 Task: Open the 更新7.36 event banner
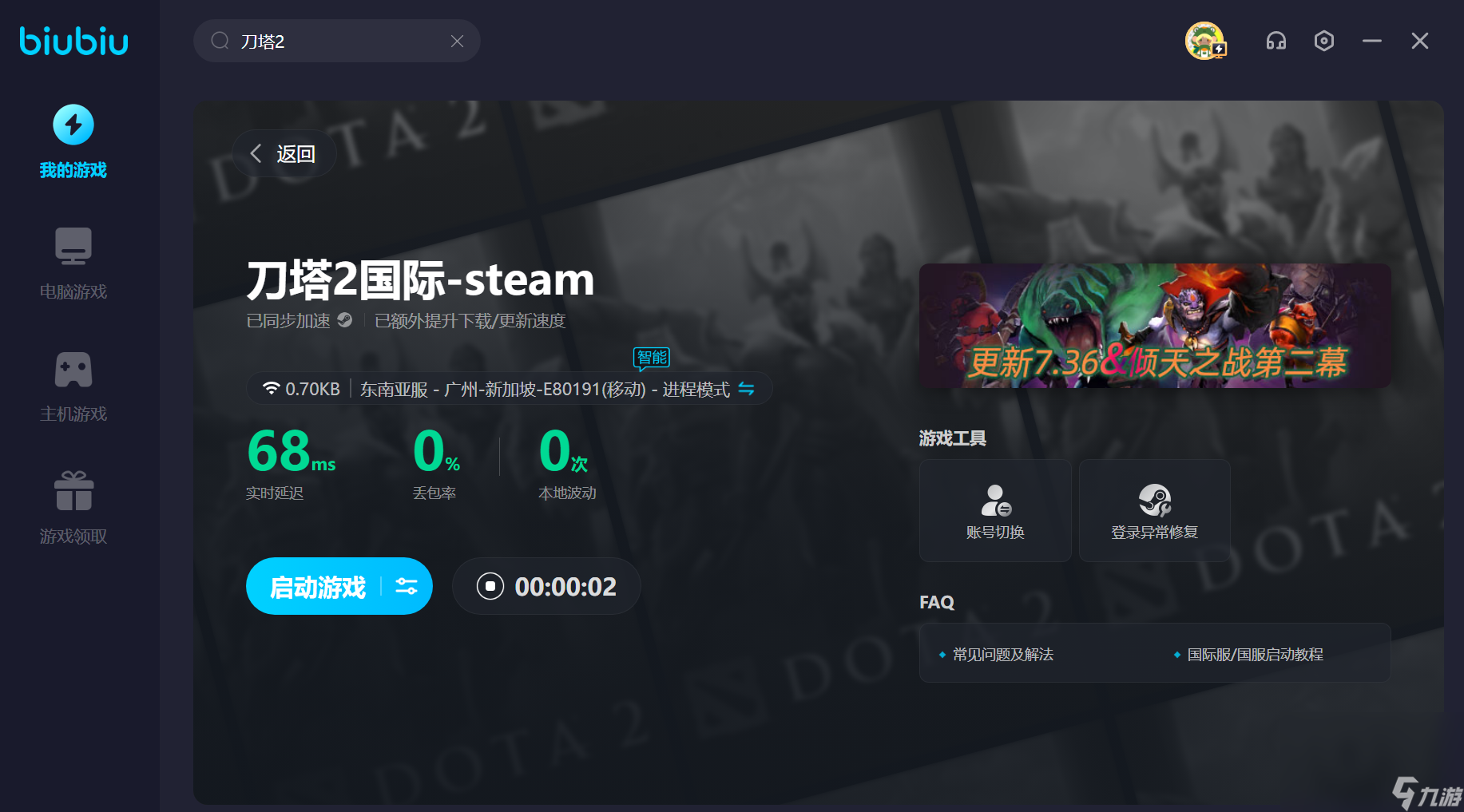1155,326
